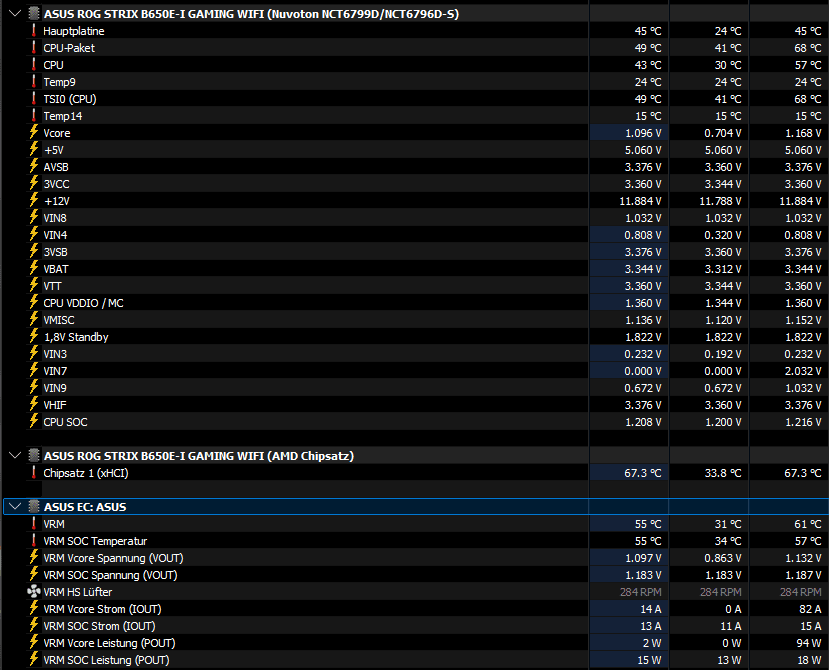The height and width of the screenshot is (670, 829).
Task: Click the VRM Vcore Strom maximum 82 A
Action: pos(810,609)
